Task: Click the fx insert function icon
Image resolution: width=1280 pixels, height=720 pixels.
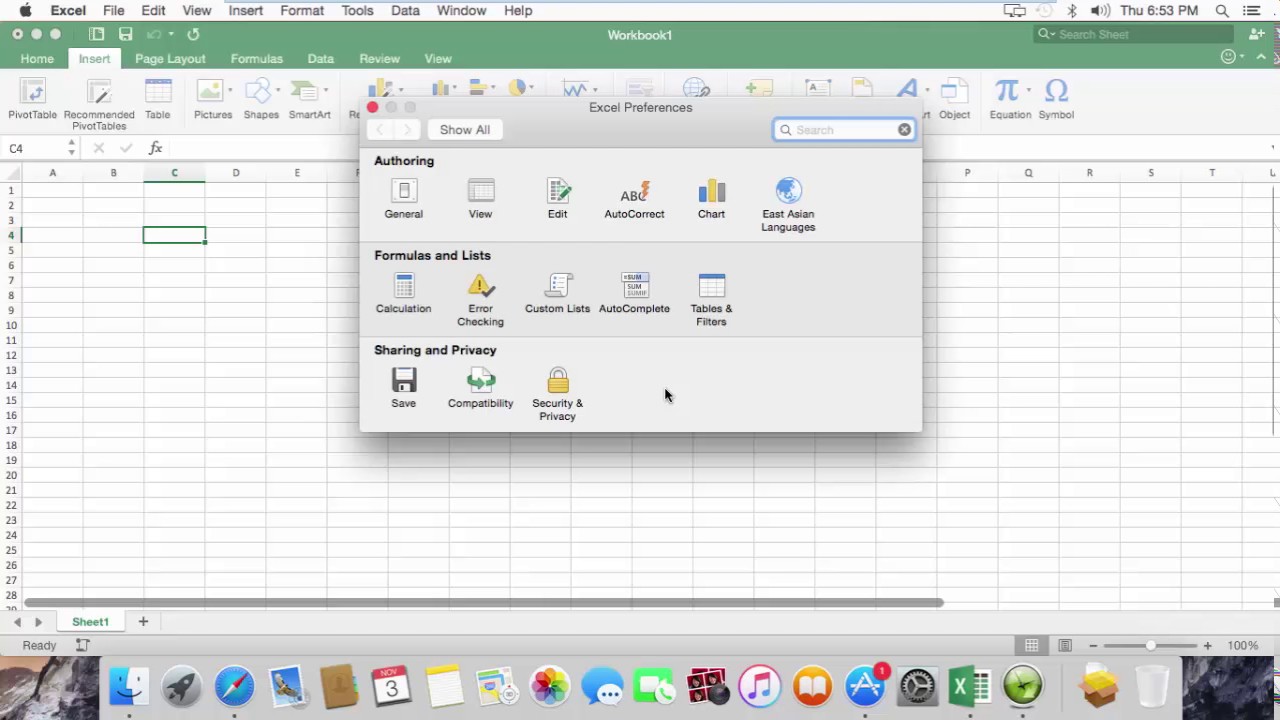Action: (155, 148)
